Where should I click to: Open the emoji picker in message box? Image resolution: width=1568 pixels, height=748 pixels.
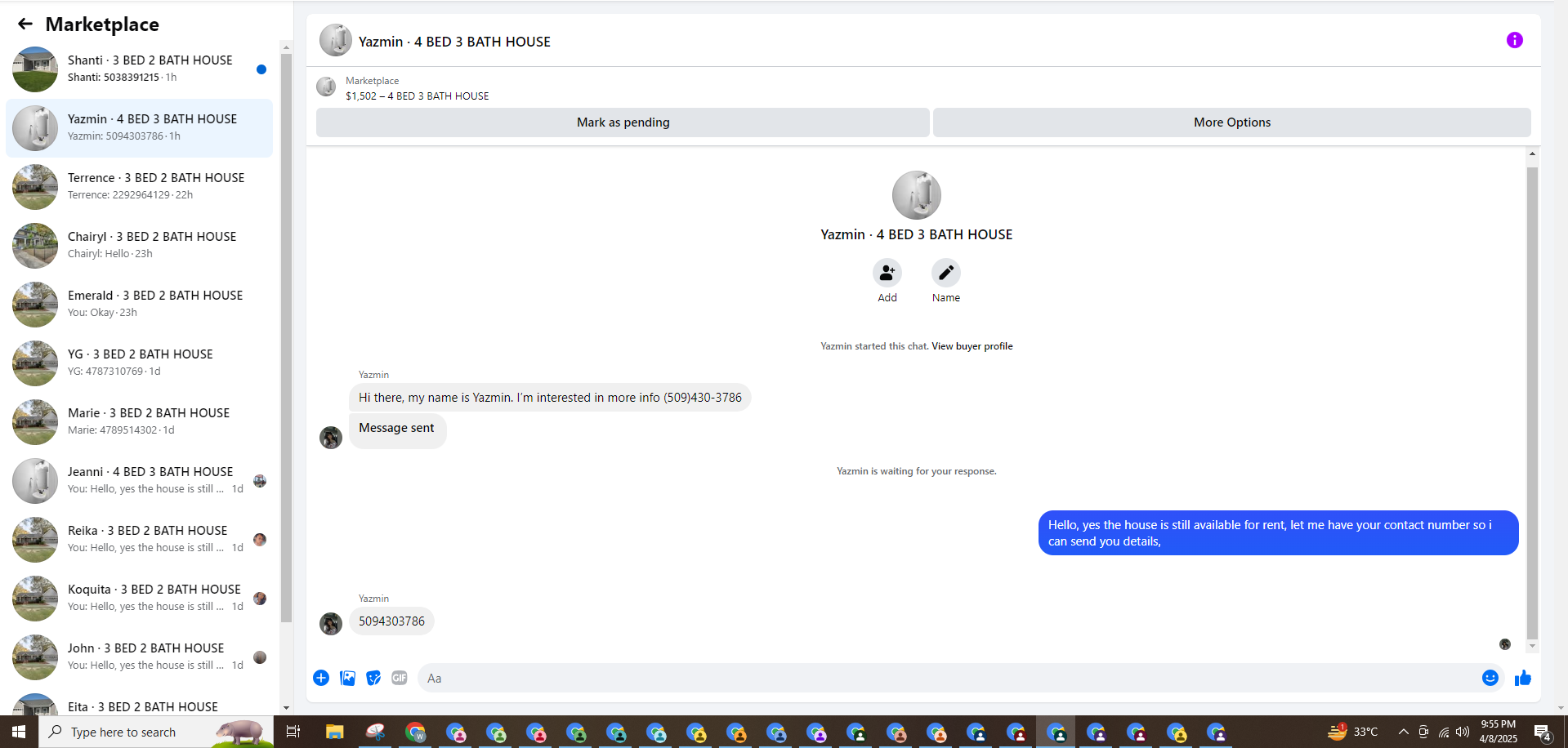click(x=1490, y=678)
